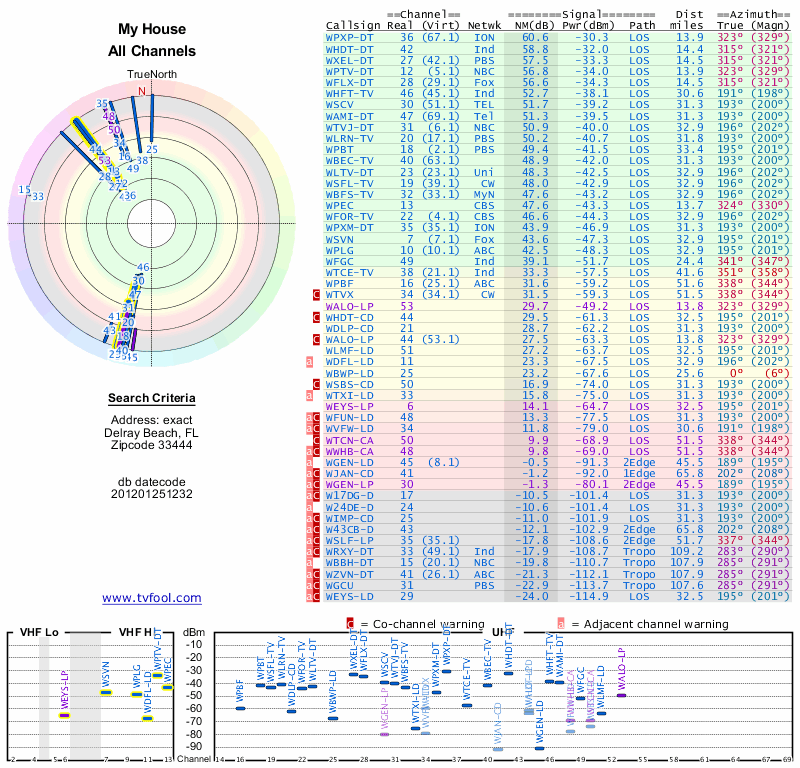
Task: Select the WFLX-DT callsign row
Action: [349, 83]
